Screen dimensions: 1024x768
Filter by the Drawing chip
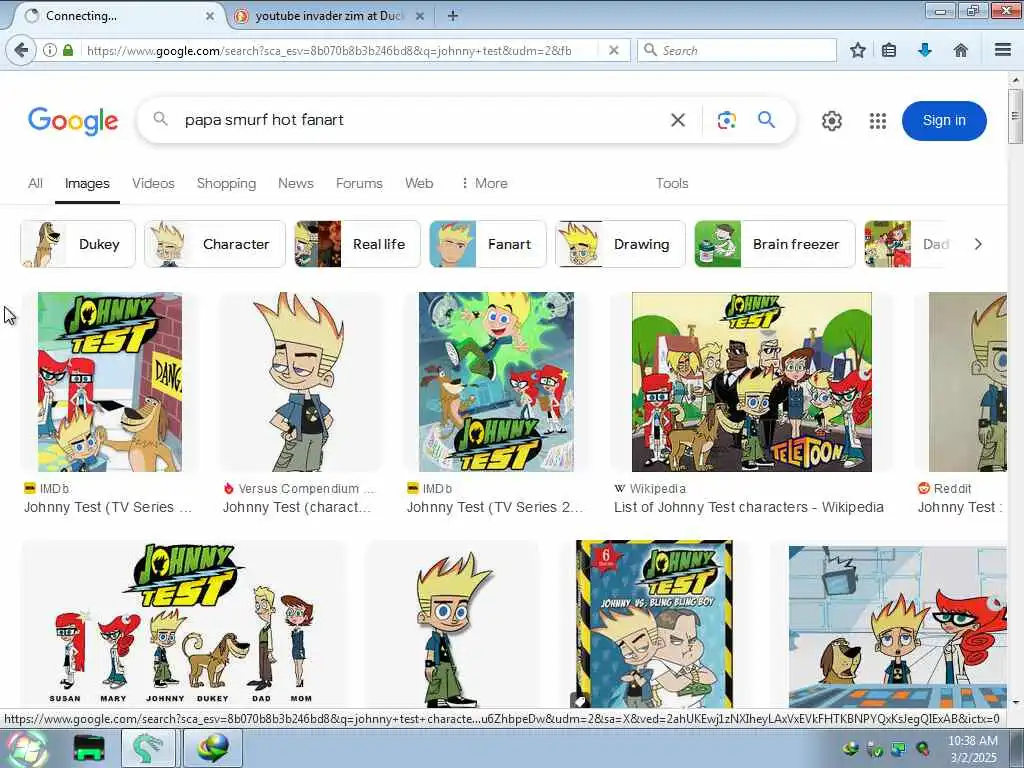click(620, 244)
